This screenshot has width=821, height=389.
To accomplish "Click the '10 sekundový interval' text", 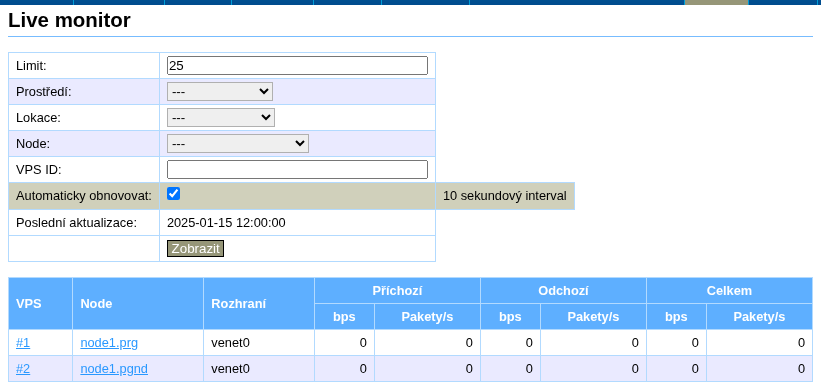I will click(x=505, y=196).
